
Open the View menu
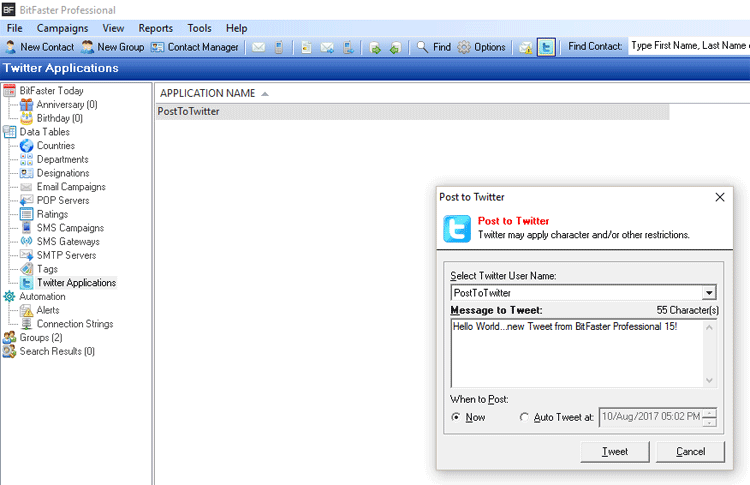pyautogui.click(x=113, y=28)
